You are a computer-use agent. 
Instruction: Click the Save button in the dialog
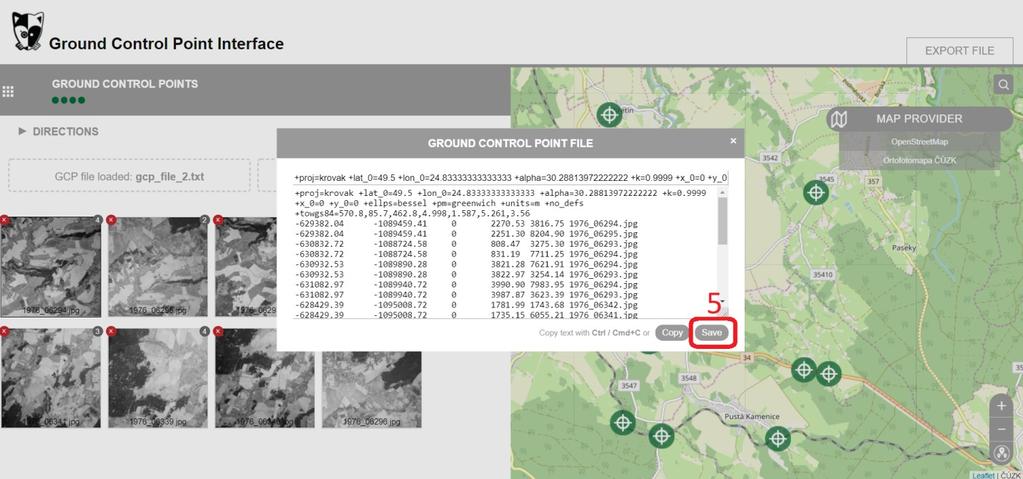[x=712, y=332]
